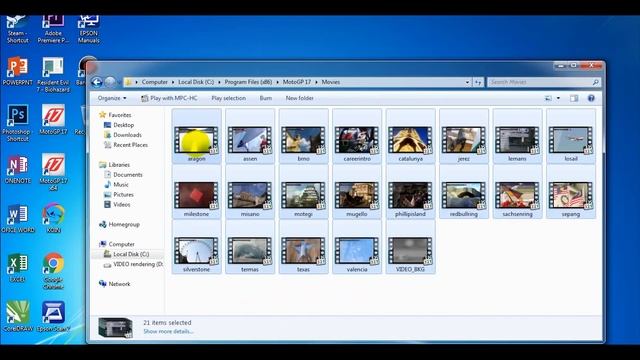Go back using the Back arrow button

point(97,82)
